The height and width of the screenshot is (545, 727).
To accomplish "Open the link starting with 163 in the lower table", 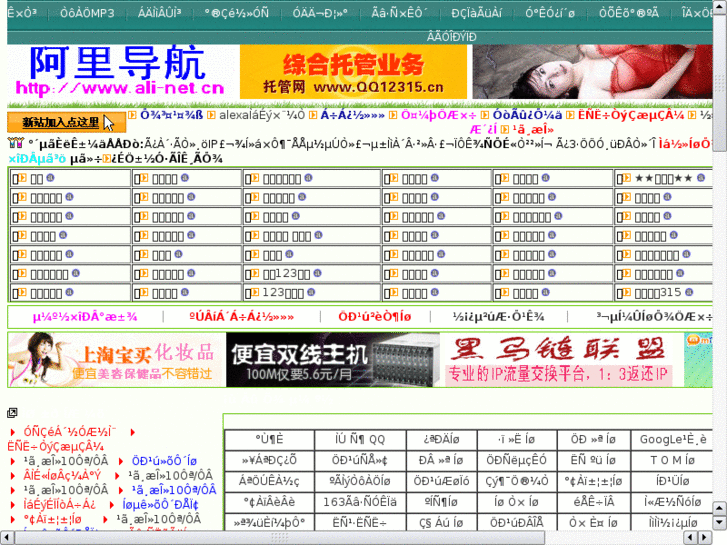I will coord(360,502).
